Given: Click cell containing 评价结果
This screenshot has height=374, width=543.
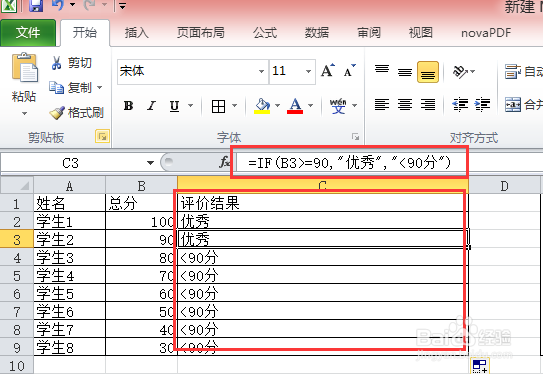Looking at the screenshot, I should (x=322, y=203).
